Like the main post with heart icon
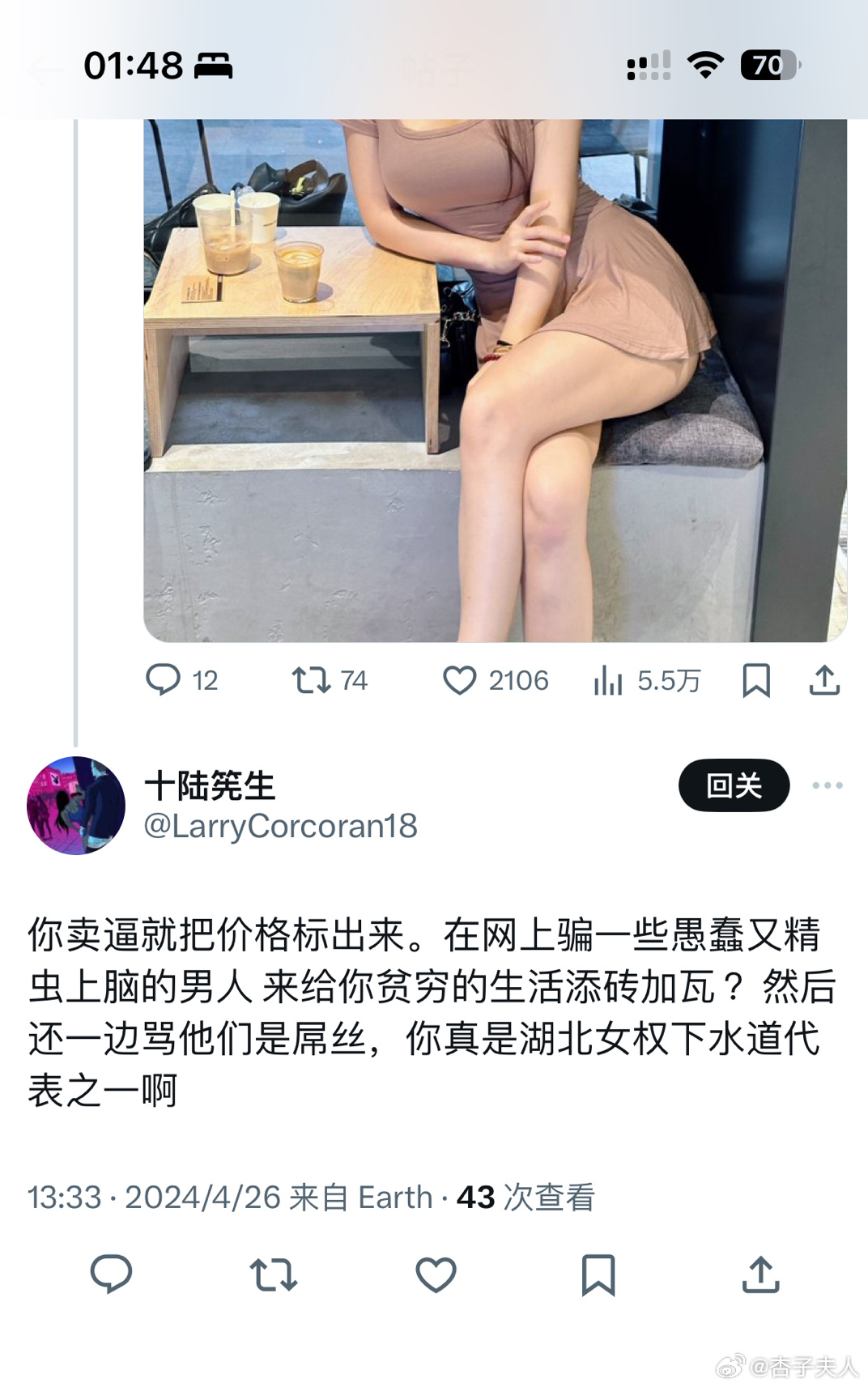Viewport: 868px width, 1387px height. [436, 1274]
